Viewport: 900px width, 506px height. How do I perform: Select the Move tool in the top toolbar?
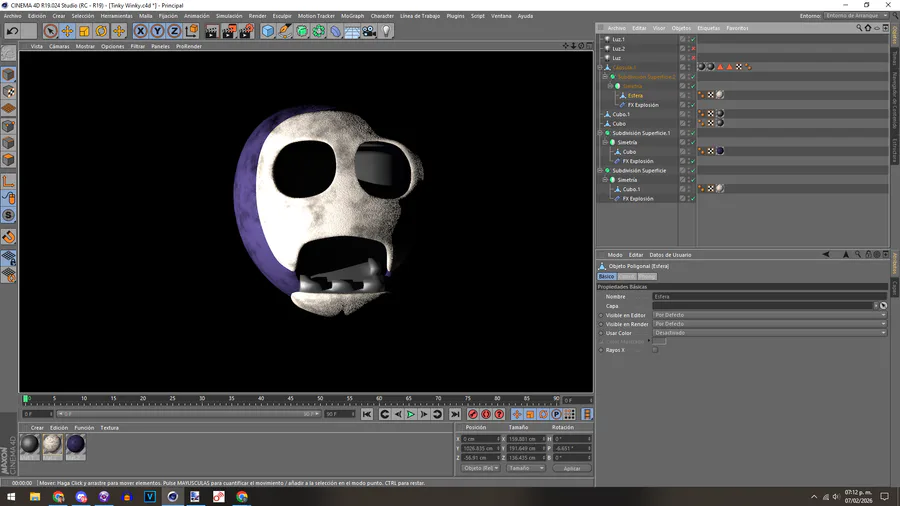coord(67,31)
